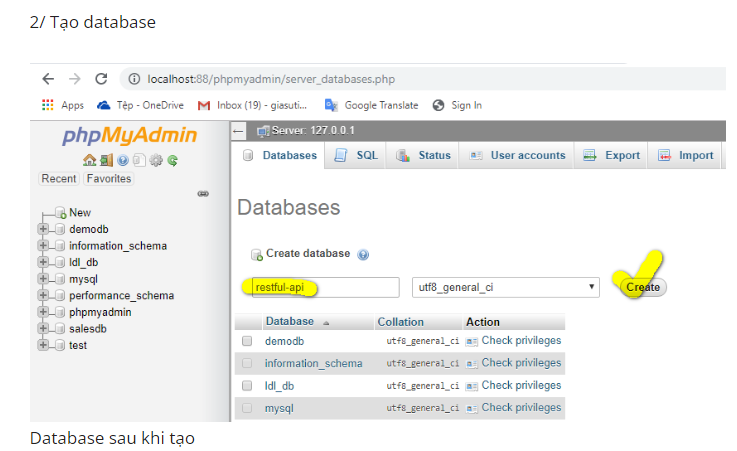The image size is (737, 451).
Task: Switch to the Export tab
Action: [x=611, y=156]
